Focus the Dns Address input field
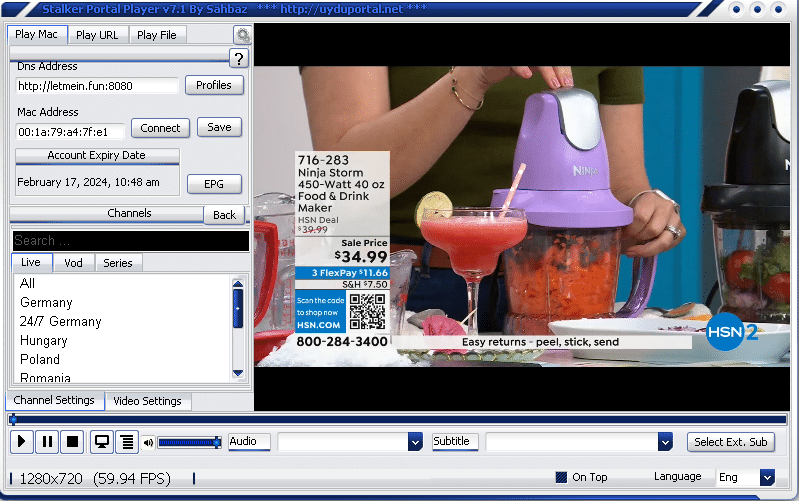This screenshot has width=799, height=501. [97, 86]
